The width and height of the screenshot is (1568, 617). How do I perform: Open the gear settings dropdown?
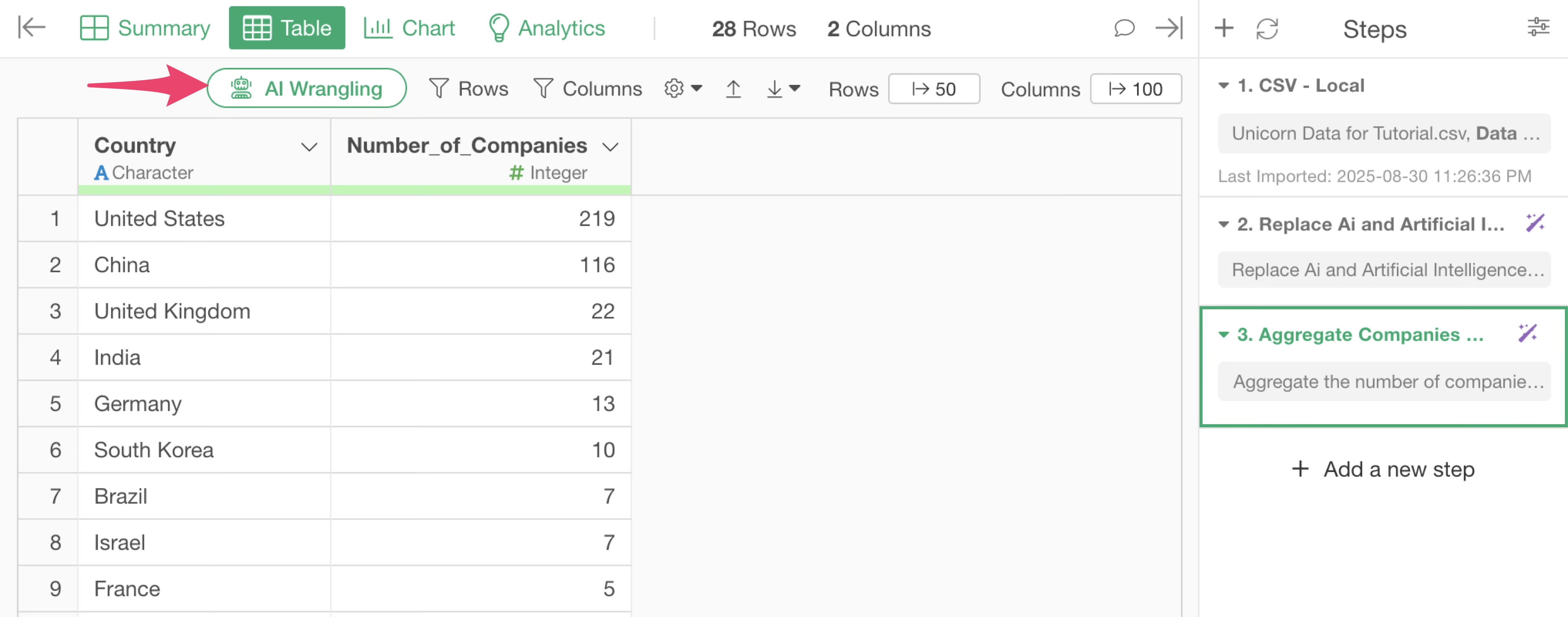click(683, 88)
